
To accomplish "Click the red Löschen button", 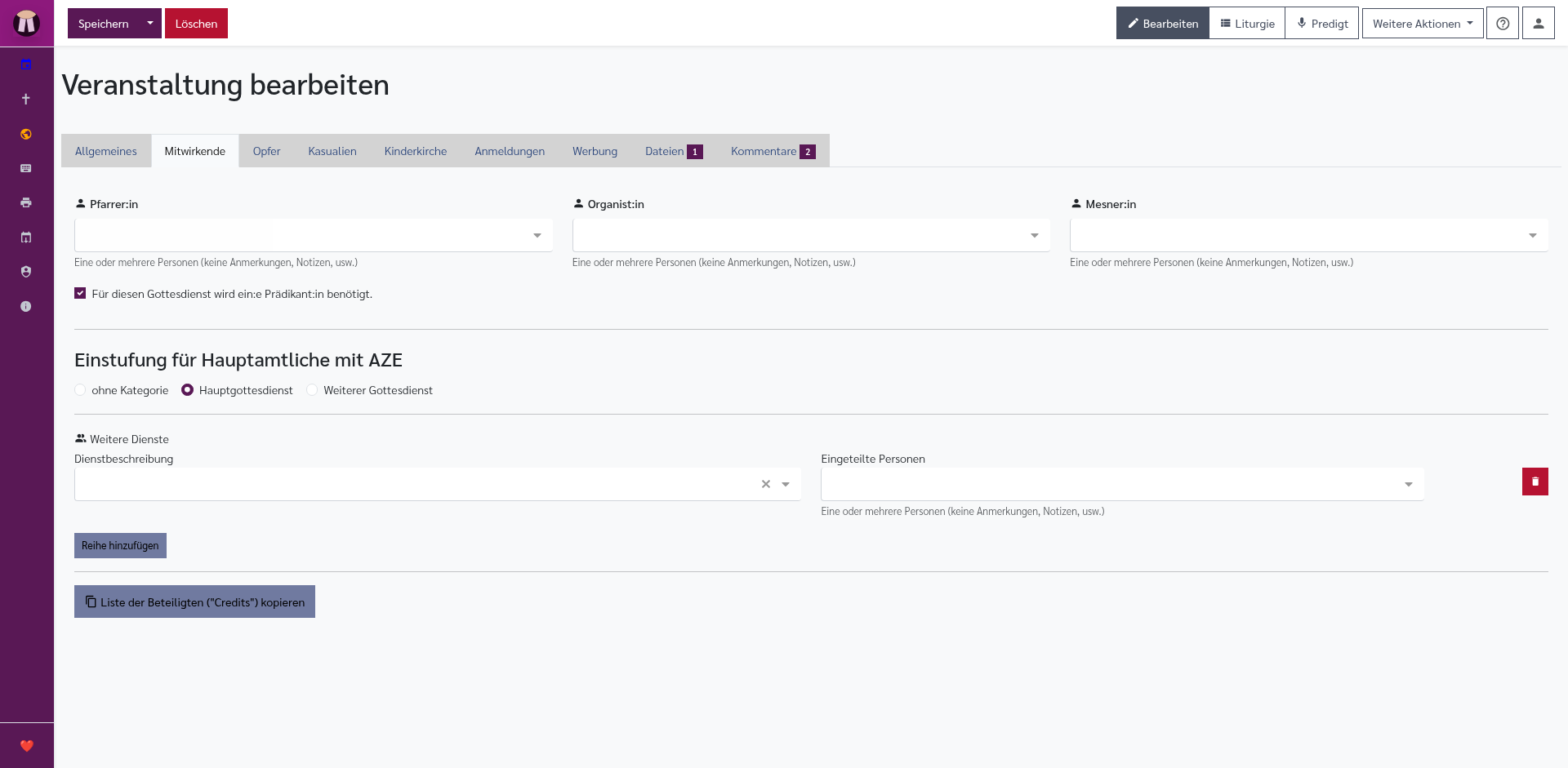I will coord(196,23).
